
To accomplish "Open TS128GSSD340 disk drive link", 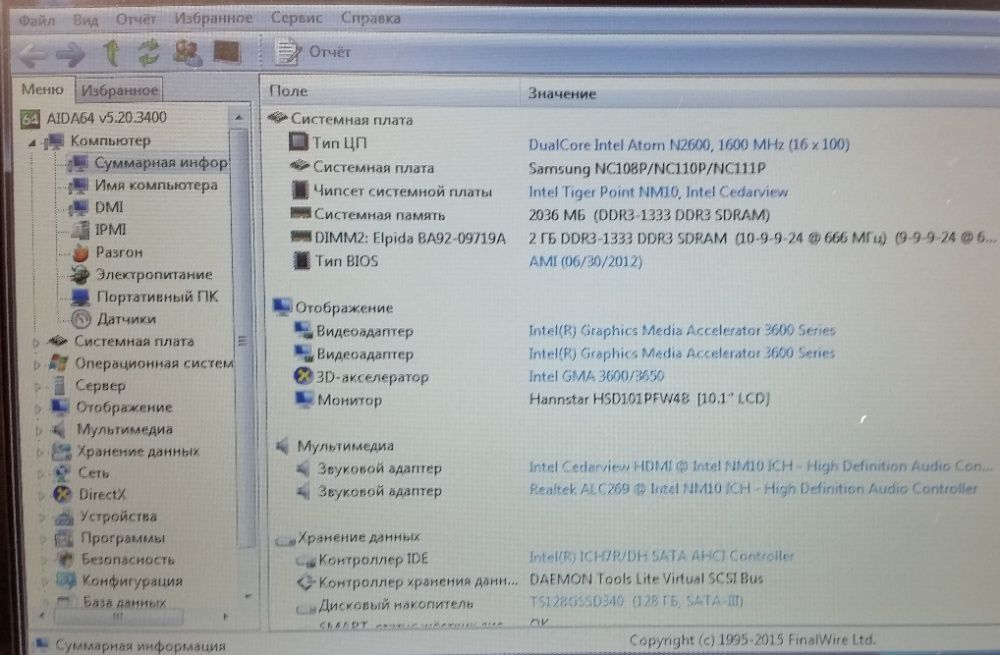I will click(x=636, y=601).
